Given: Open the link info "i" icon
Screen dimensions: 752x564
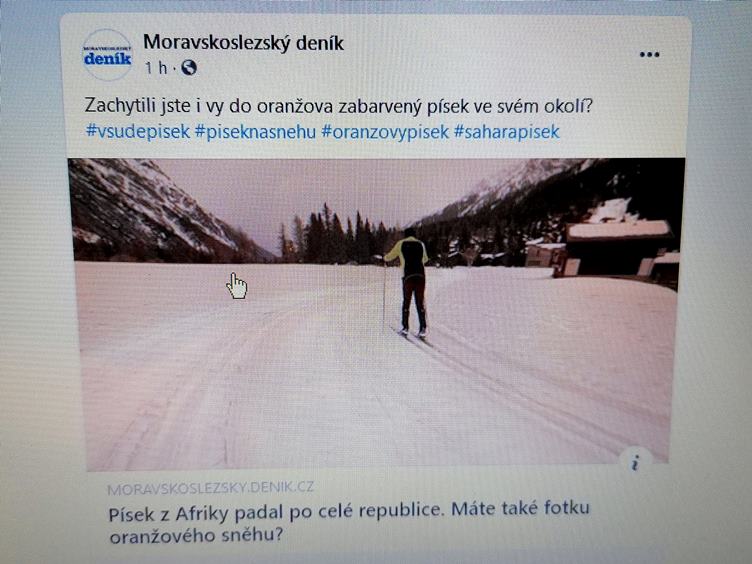Looking at the screenshot, I should tap(635, 463).
